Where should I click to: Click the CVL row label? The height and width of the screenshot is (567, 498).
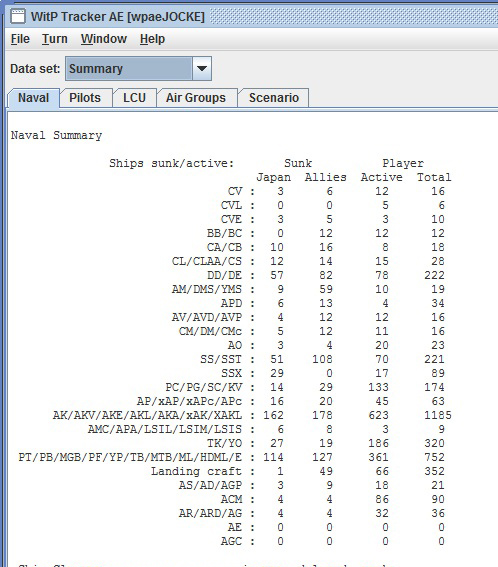click(231, 205)
